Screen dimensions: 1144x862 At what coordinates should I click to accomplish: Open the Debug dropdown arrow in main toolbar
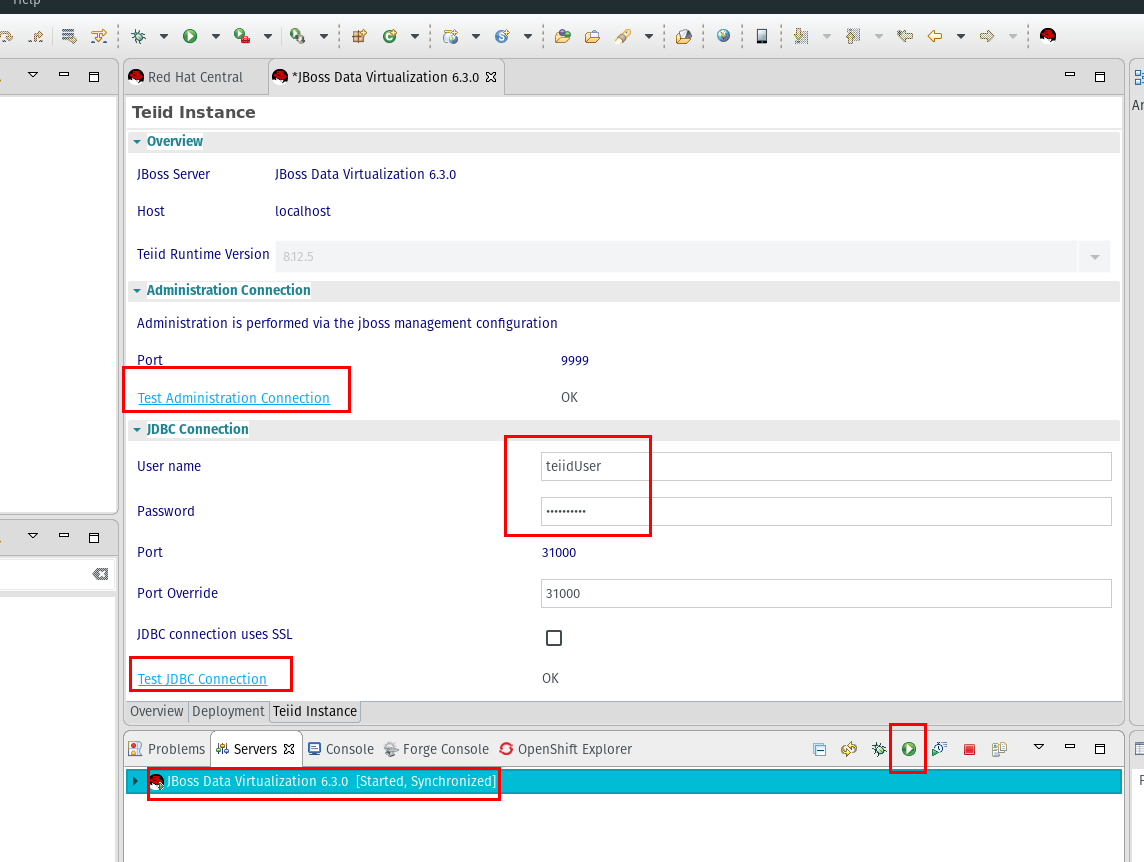(x=163, y=36)
